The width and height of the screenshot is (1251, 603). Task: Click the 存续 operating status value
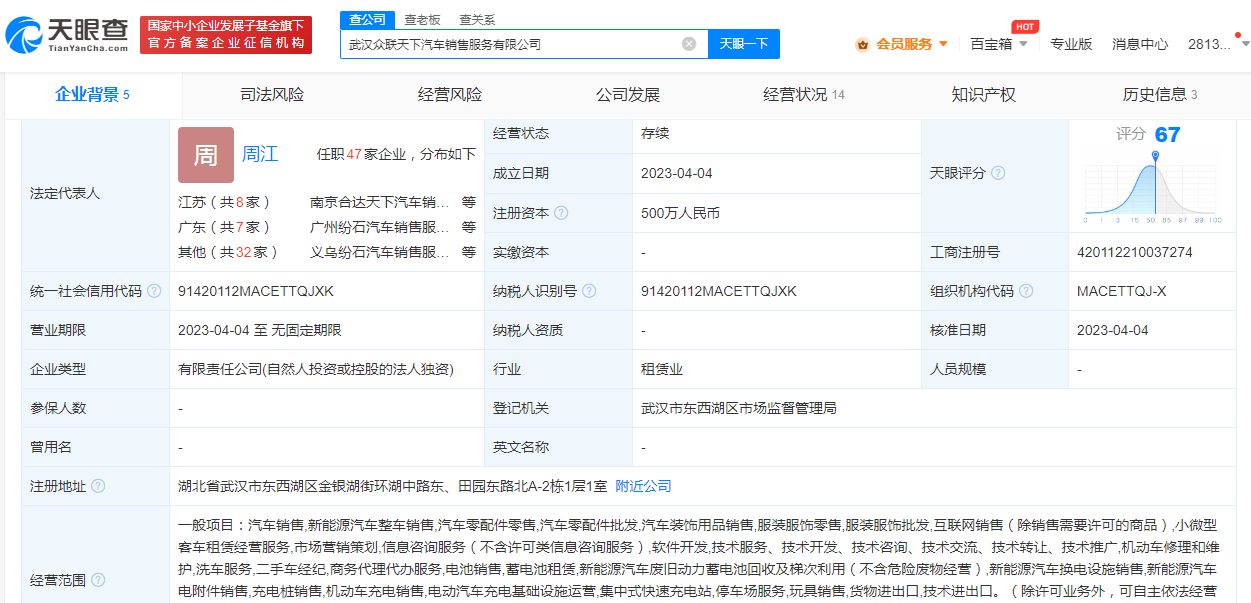point(655,134)
